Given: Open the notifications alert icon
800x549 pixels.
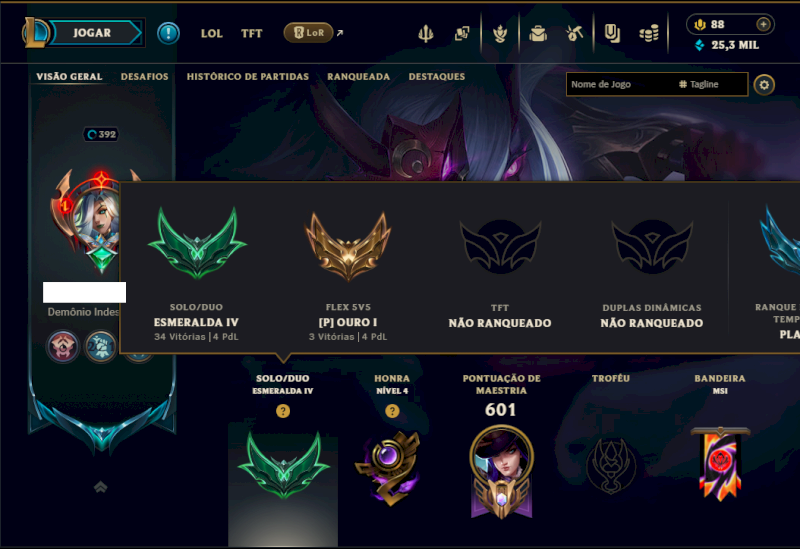Looking at the screenshot, I should pos(168,33).
